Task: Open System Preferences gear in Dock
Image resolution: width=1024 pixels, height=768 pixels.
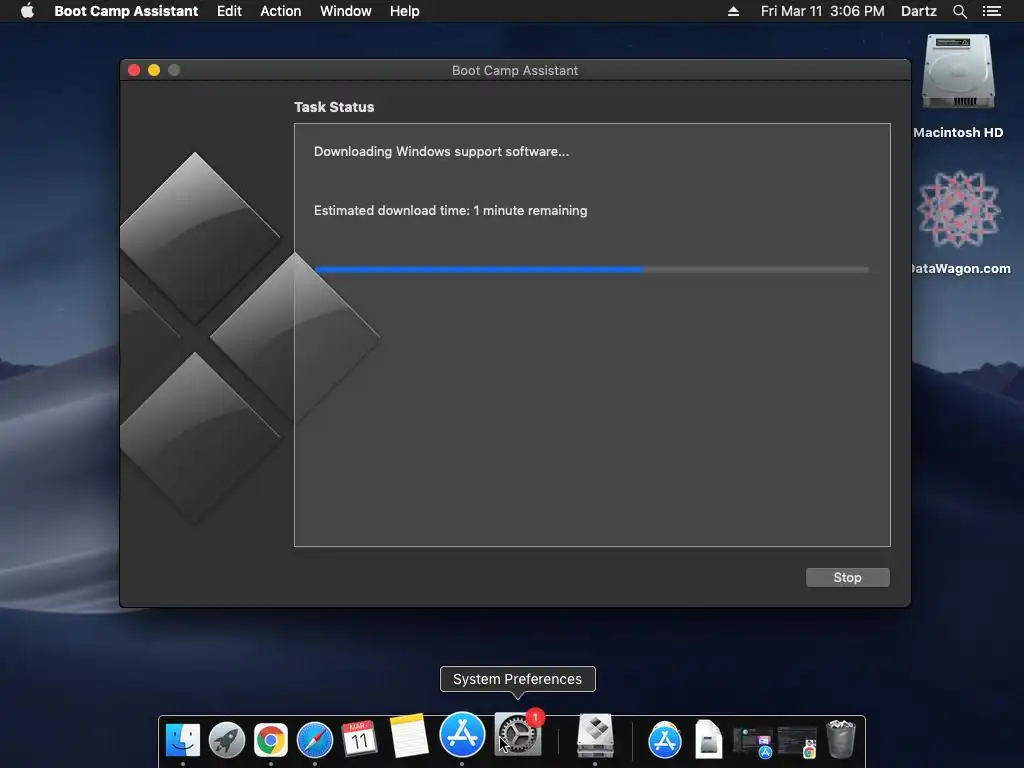Action: coord(517,736)
